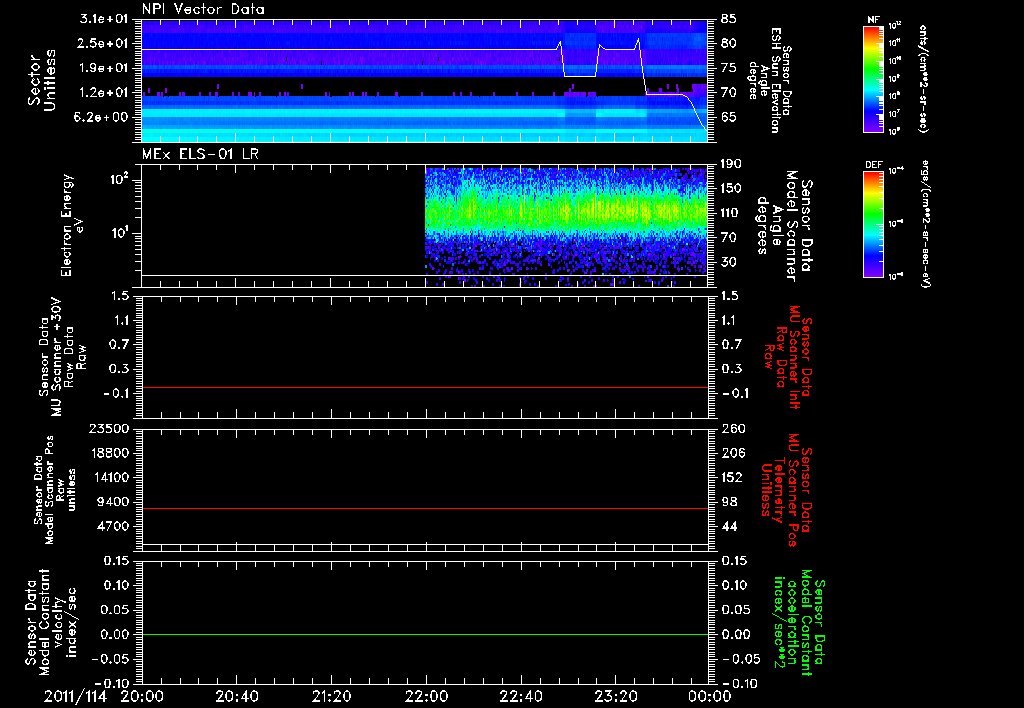This screenshot has width=1024, height=708.
Task: Click the "190" scanner angle tick label
Action: point(731,164)
